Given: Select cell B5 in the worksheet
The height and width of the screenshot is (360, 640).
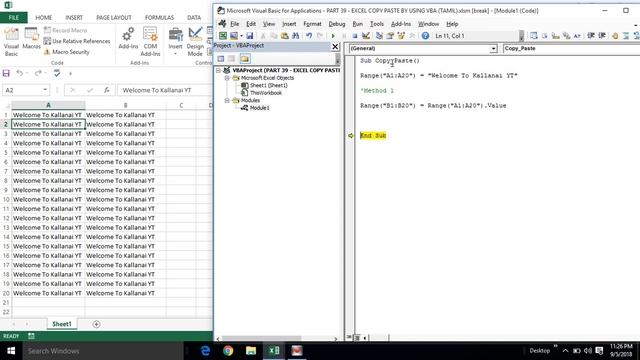Looking at the screenshot, I should [125, 152].
